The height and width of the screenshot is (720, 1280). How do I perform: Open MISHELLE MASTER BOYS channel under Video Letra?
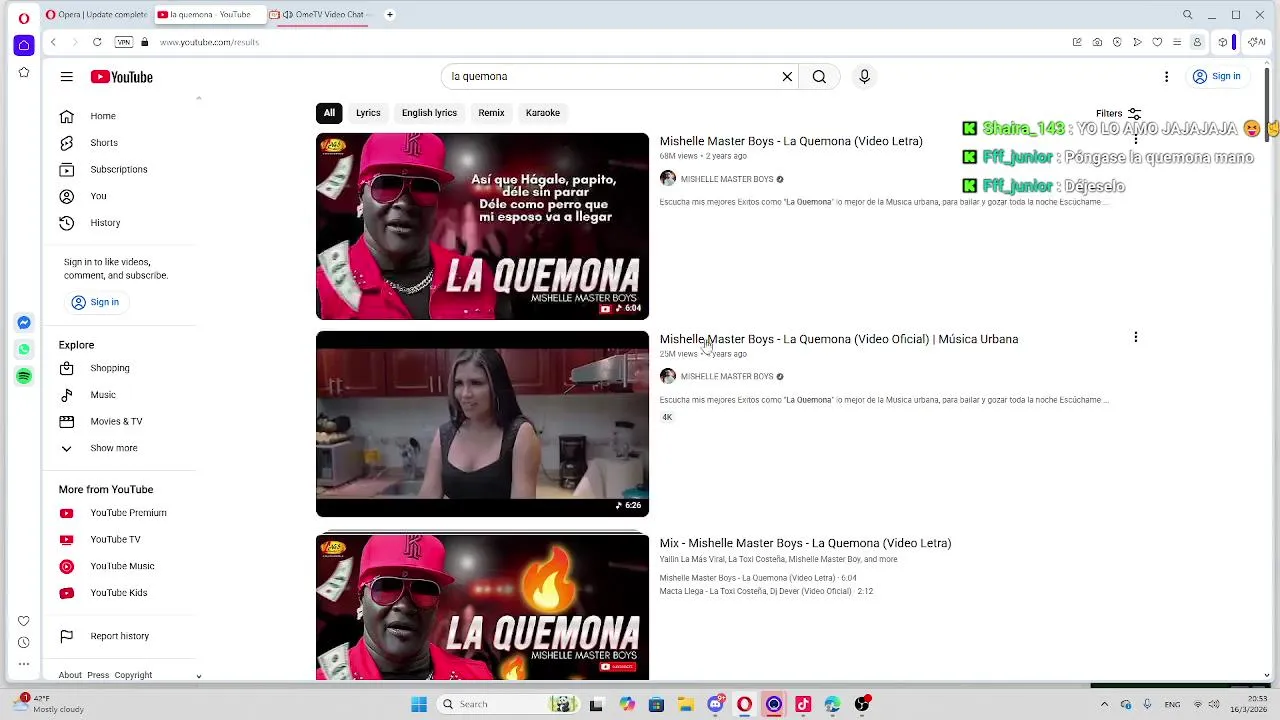(x=726, y=179)
